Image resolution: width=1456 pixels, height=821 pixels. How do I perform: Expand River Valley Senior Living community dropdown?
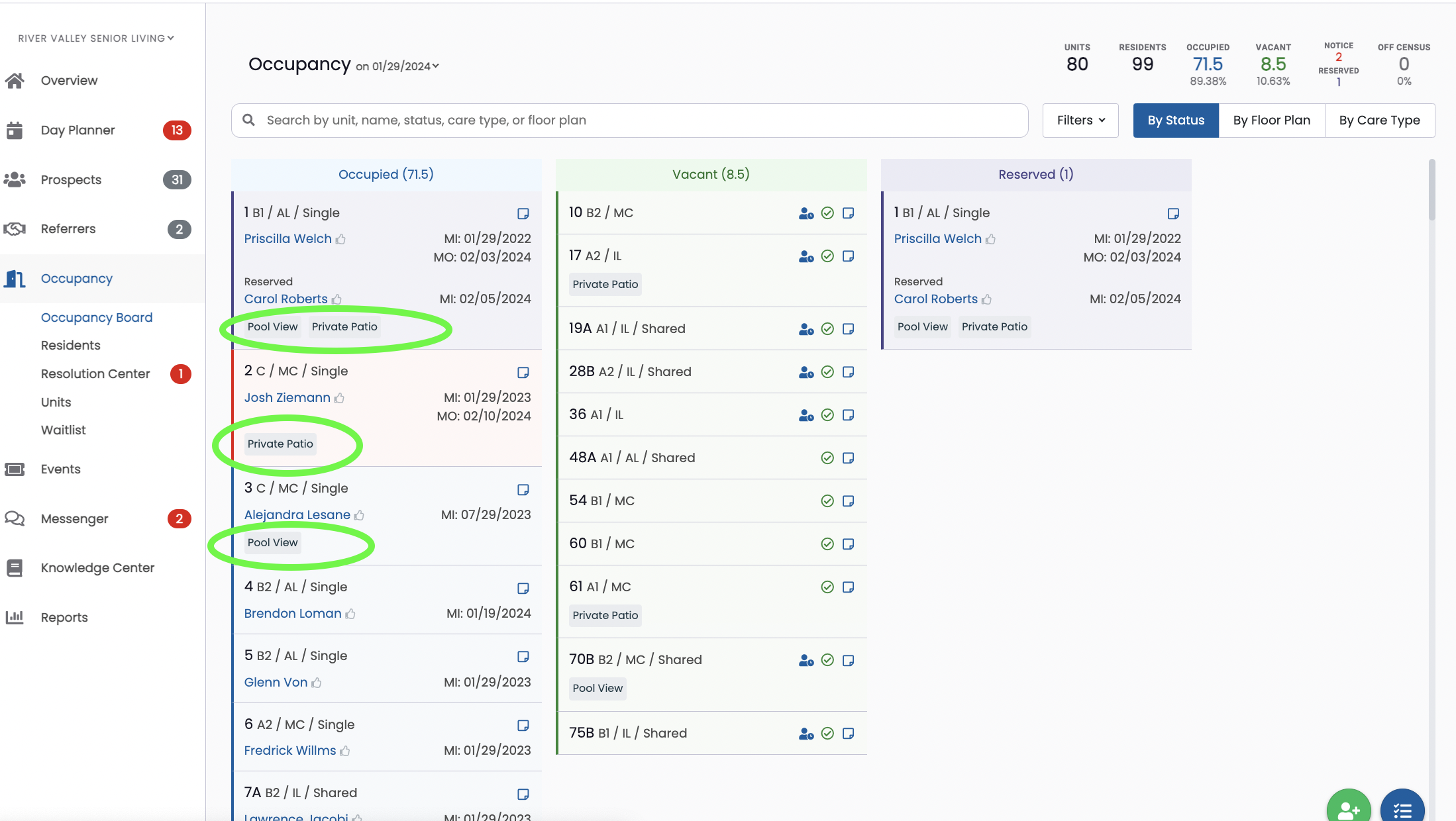tap(96, 38)
